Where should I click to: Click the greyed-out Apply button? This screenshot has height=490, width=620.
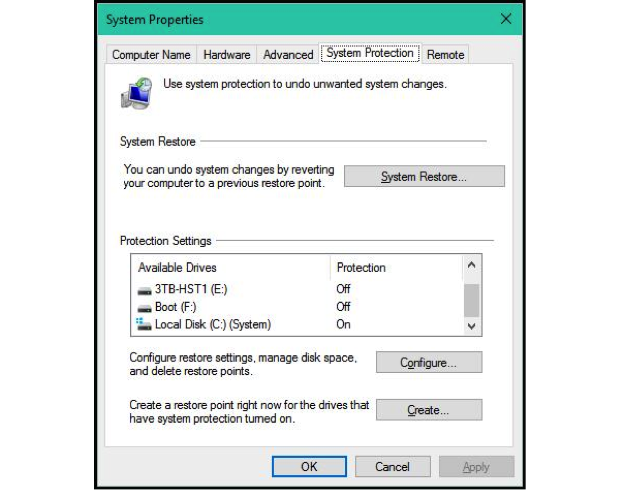(x=476, y=467)
